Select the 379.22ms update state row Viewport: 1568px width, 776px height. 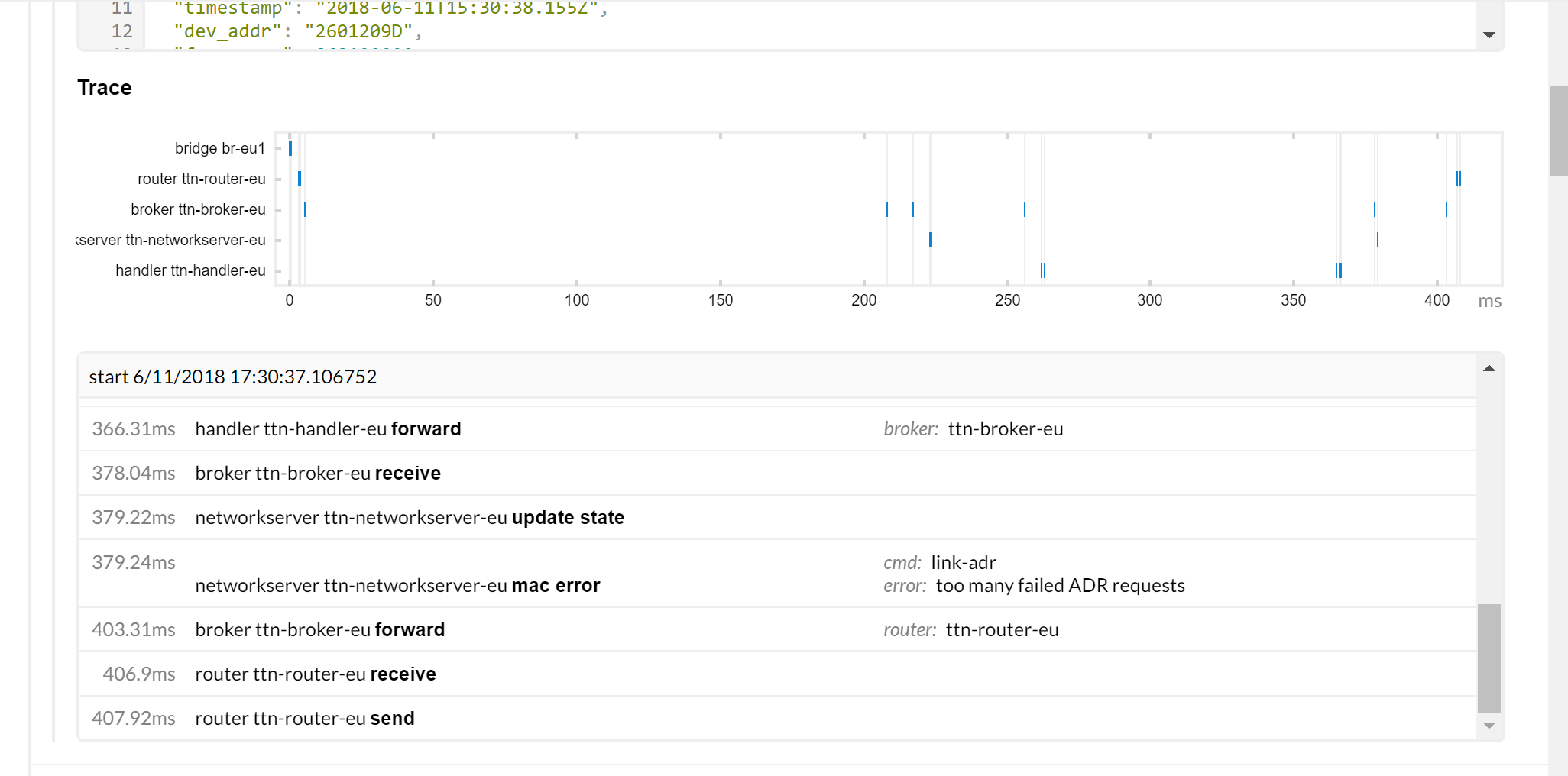click(x=778, y=518)
